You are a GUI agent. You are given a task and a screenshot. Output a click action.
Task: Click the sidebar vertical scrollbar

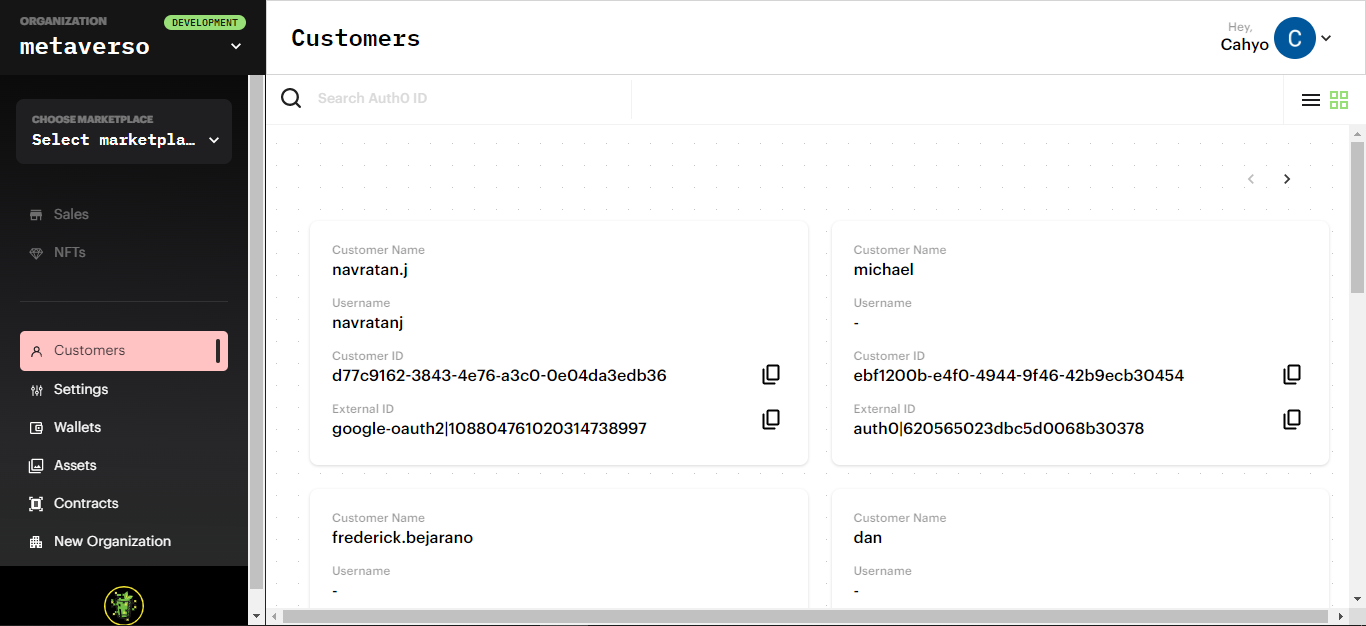point(256,330)
